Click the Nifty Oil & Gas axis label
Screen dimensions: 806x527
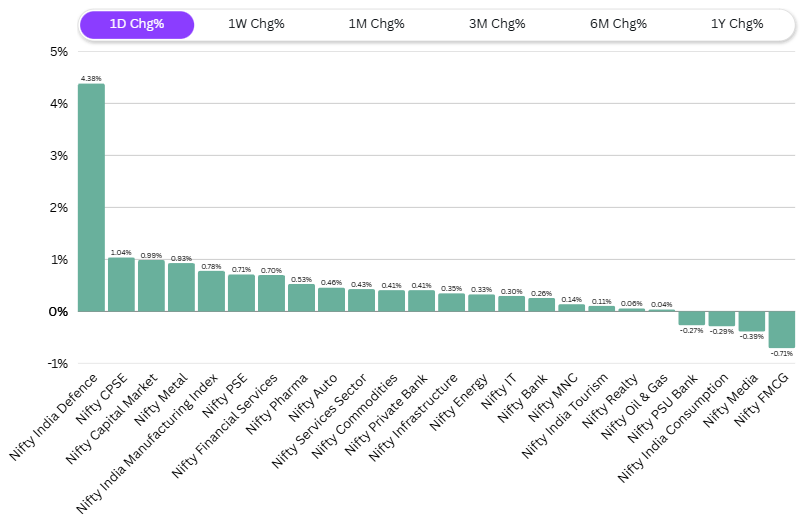tap(634, 407)
